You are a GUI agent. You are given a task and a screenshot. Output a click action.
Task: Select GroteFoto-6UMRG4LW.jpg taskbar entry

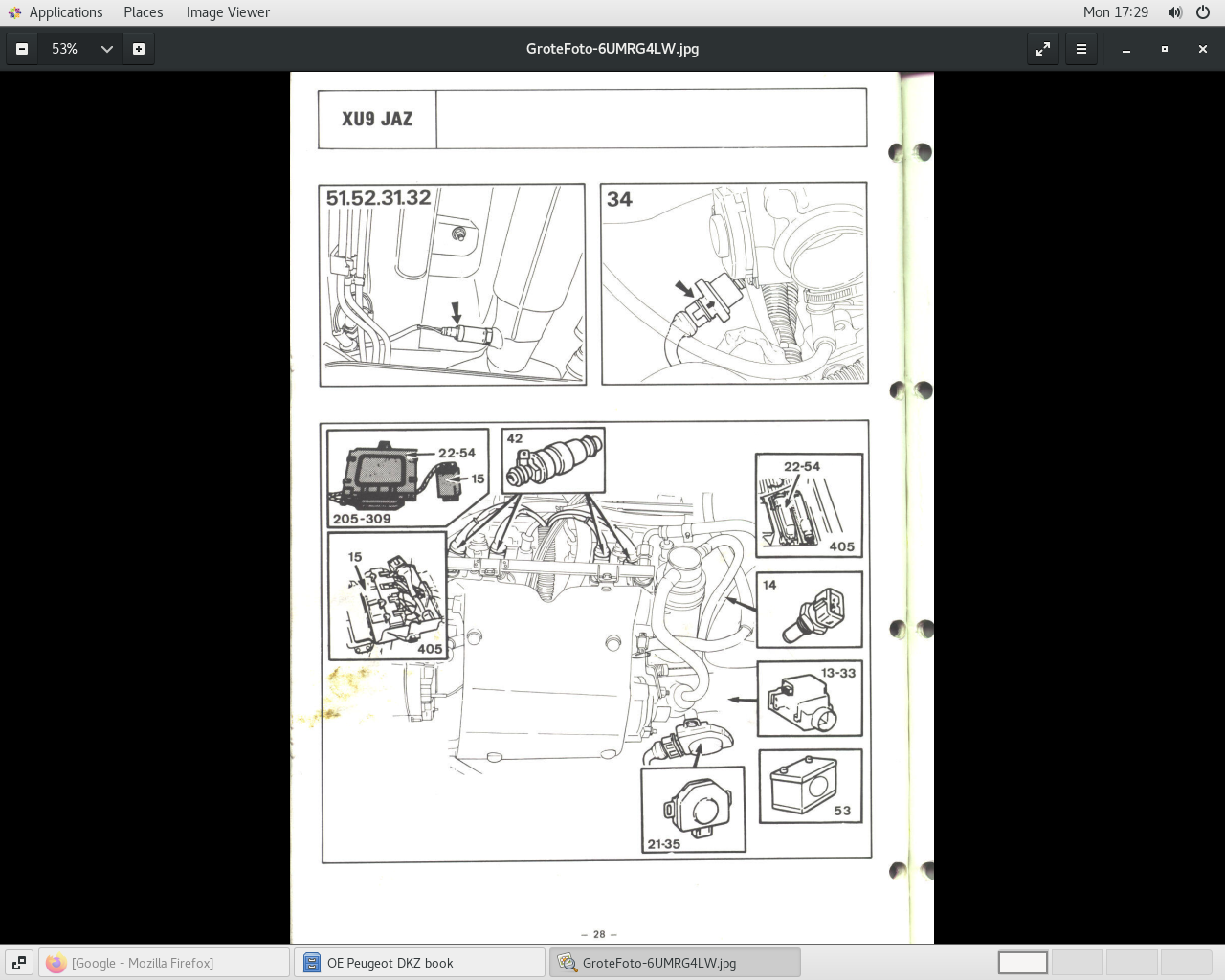[675, 963]
